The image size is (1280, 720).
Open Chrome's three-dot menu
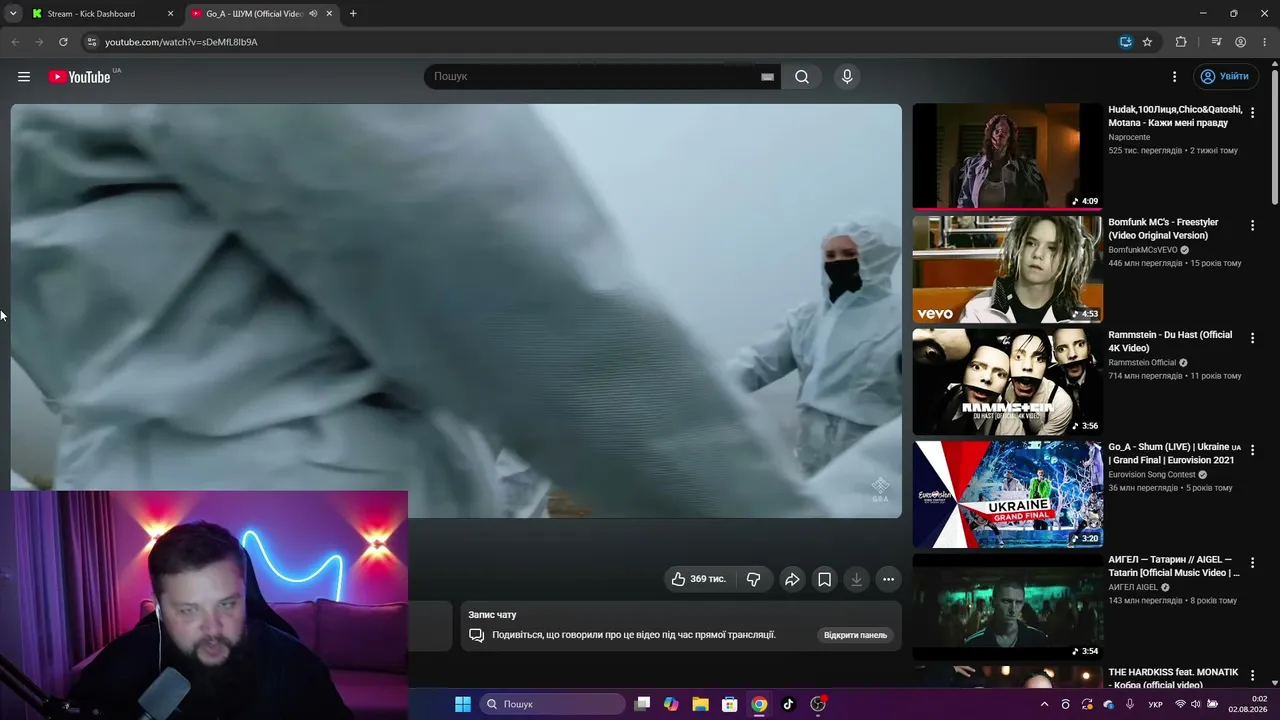[1264, 42]
